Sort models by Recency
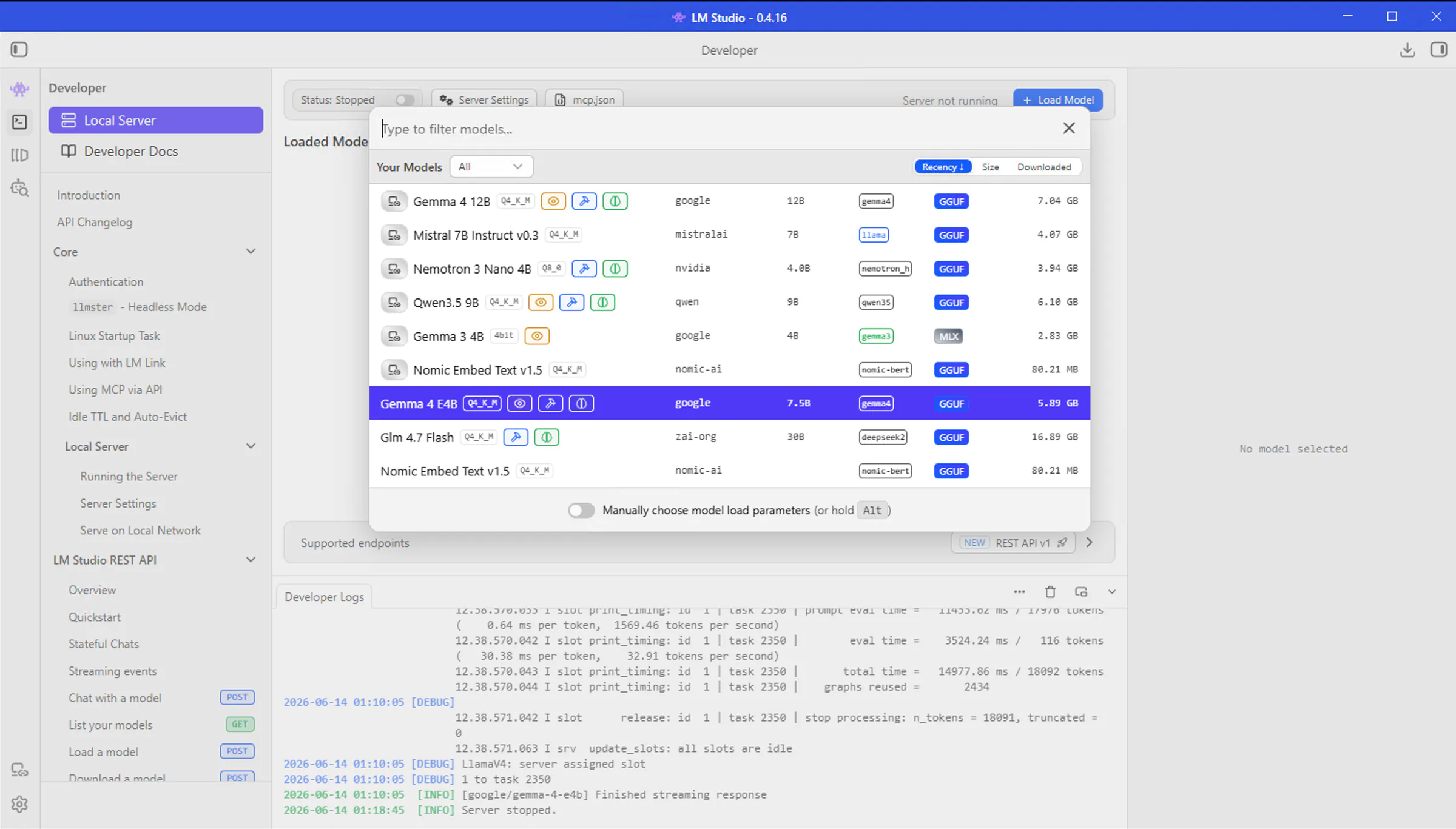 pos(943,167)
